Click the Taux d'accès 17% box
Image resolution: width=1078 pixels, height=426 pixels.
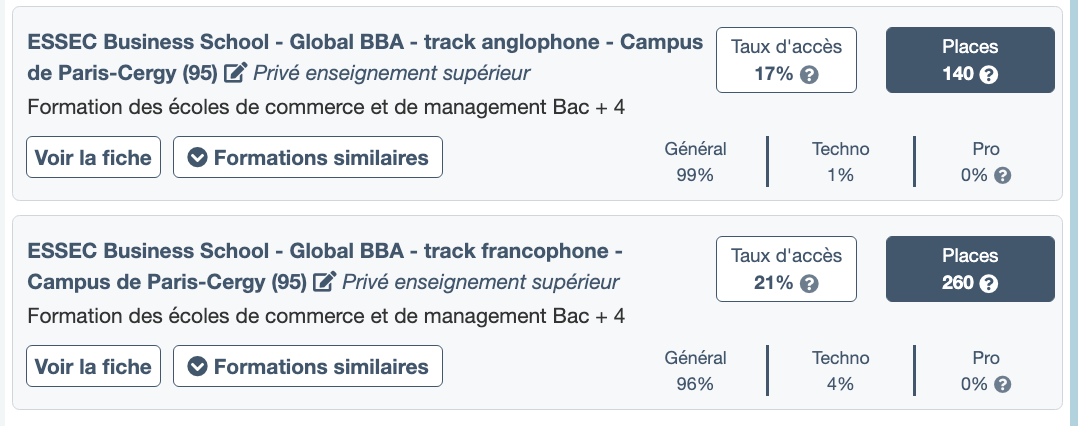786,60
